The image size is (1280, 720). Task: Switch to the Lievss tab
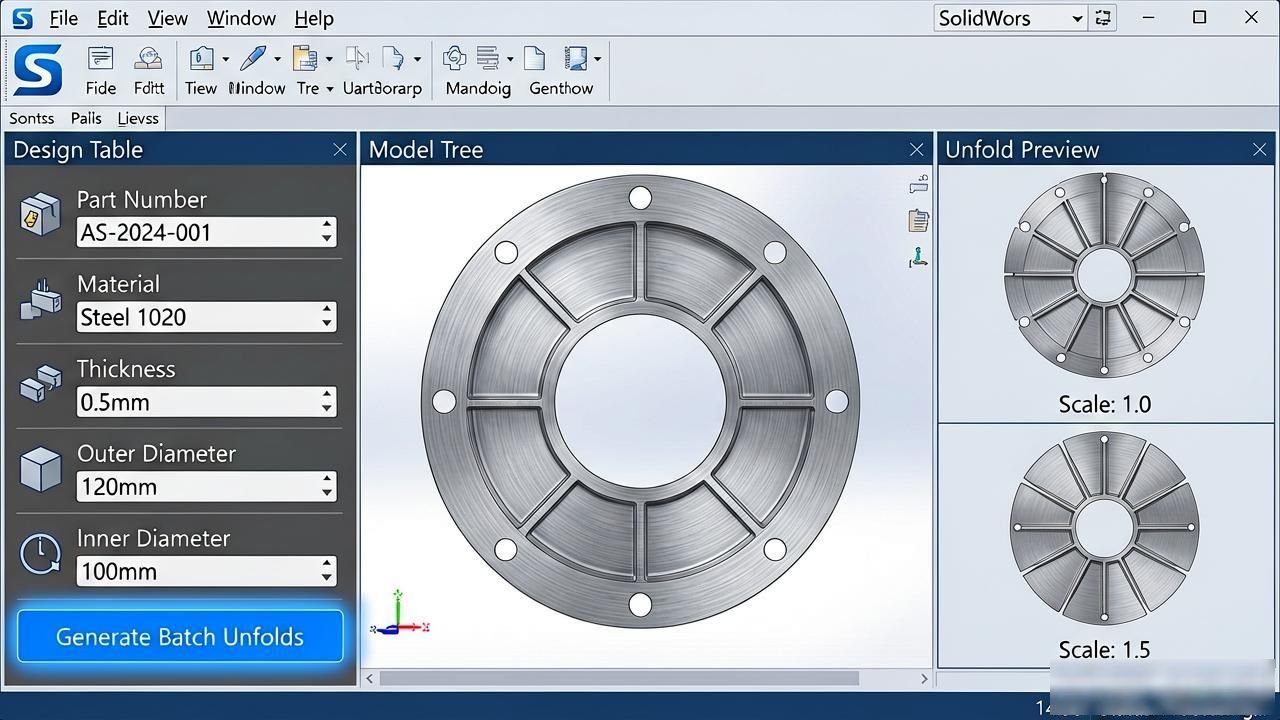click(138, 118)
